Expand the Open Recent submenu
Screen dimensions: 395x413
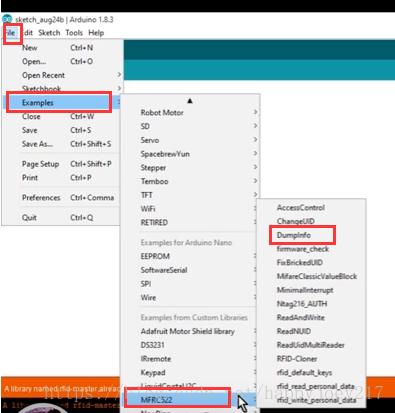pyautogui.click(x=63, y=75)
